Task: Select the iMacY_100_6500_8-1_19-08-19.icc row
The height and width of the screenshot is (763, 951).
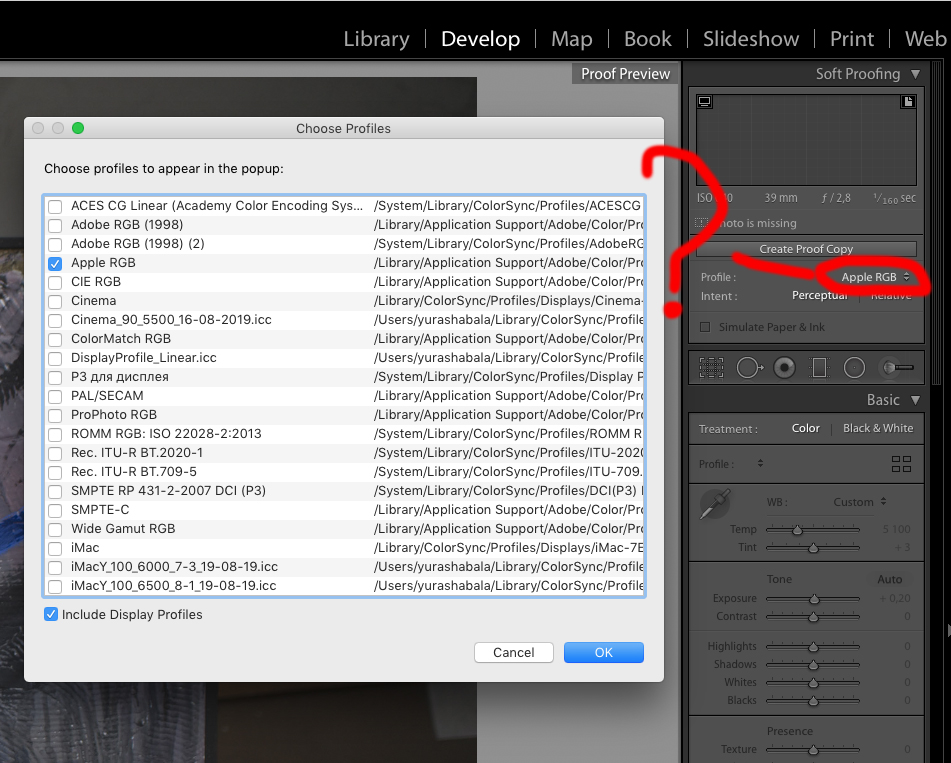Action: 344,586
